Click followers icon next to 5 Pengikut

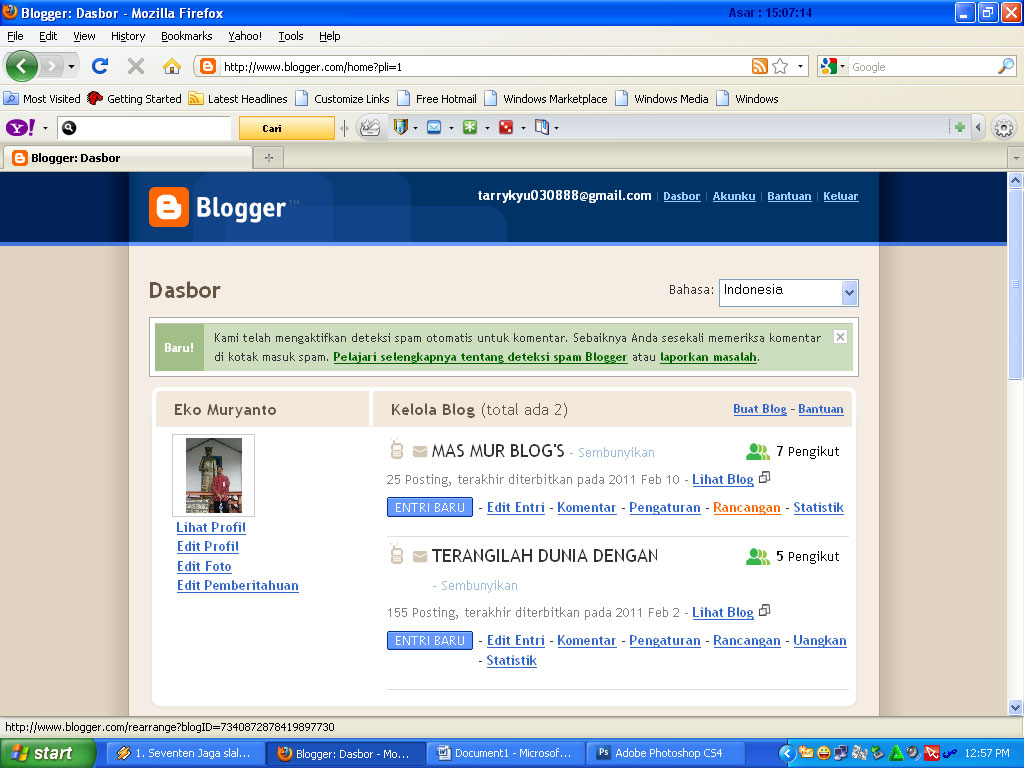pyautogui.click(x=758, y=556)
